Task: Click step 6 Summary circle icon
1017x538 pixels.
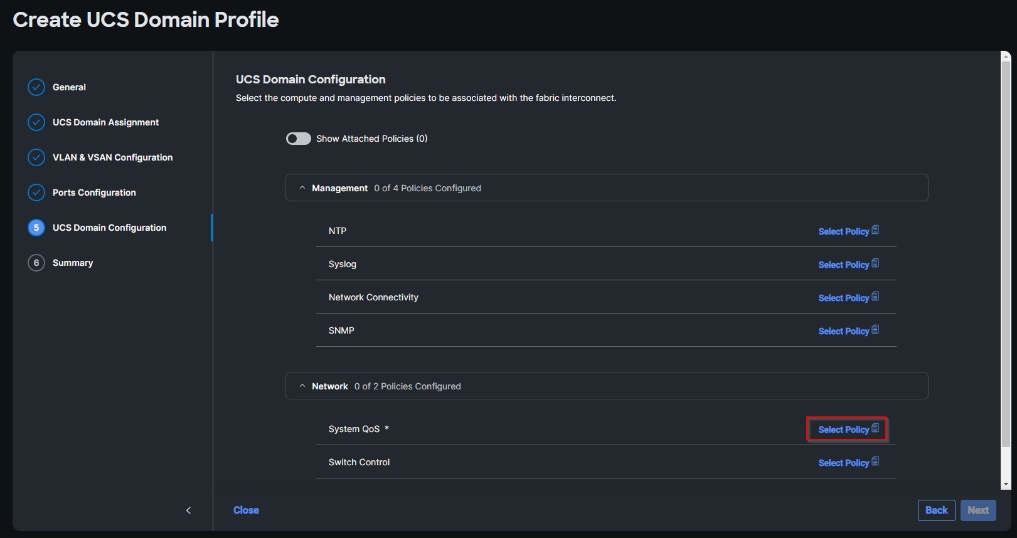Action: click(x=36, y=263)
